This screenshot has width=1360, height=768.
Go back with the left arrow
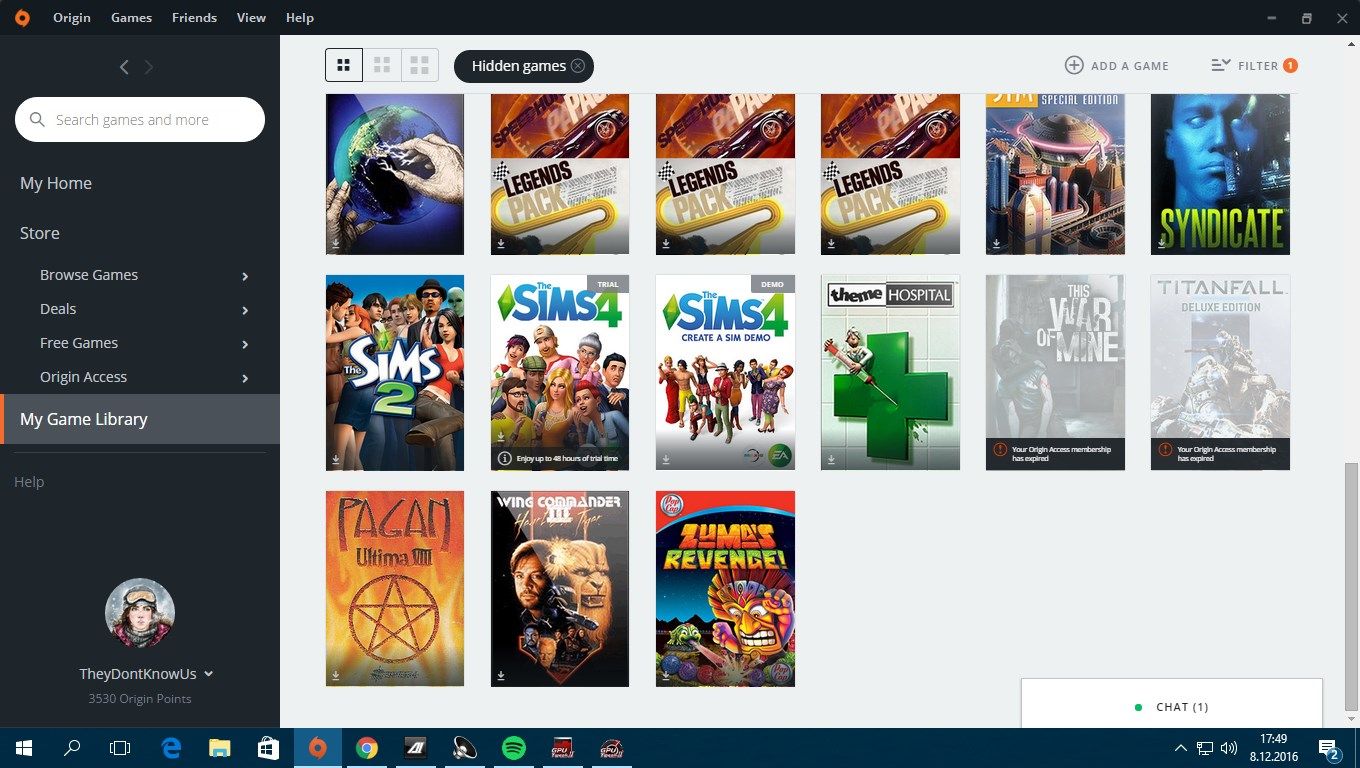pyautogui.click(x=124, y=67)
